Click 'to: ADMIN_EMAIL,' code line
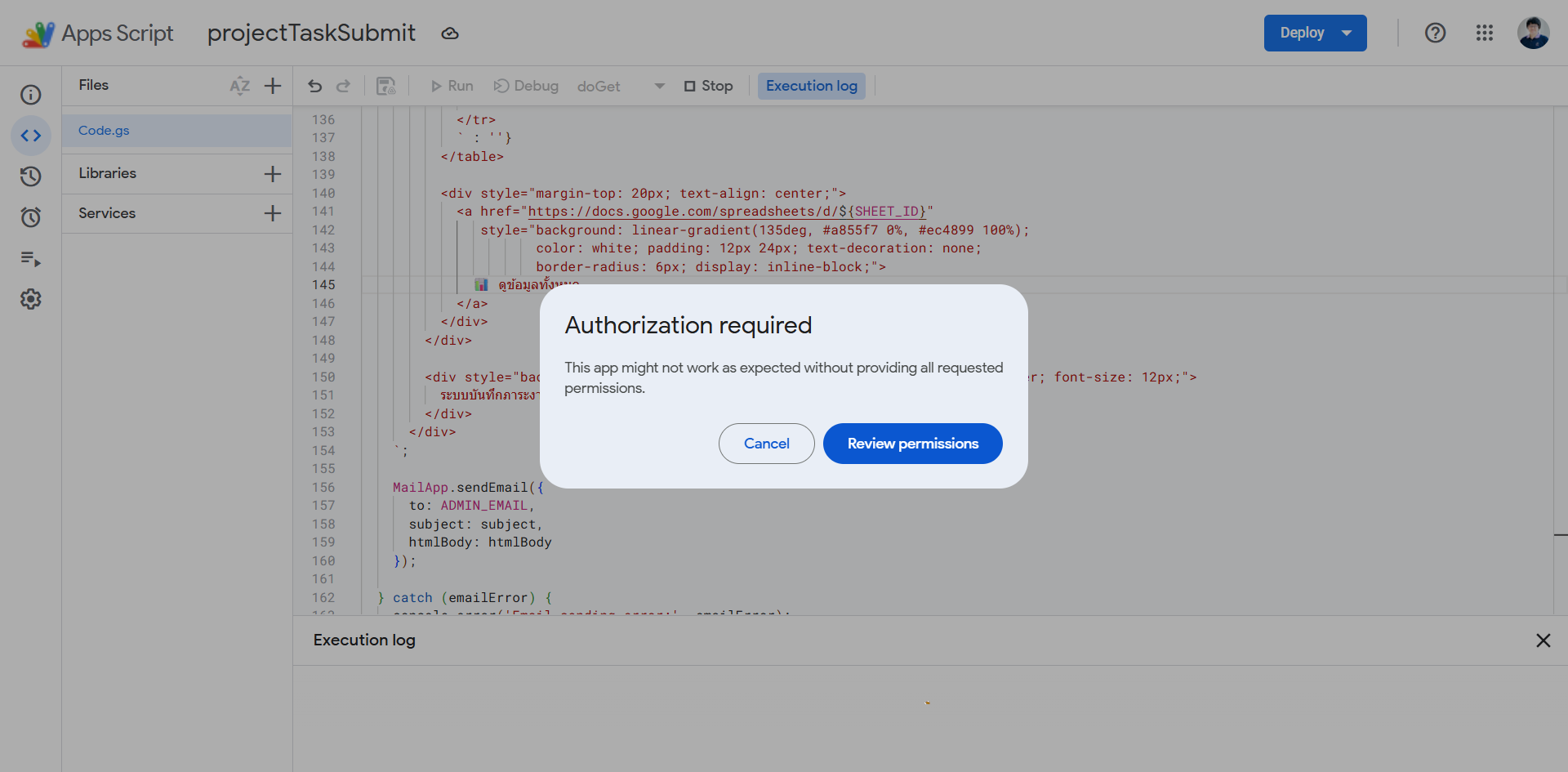1568x772 pixels. 471,506
